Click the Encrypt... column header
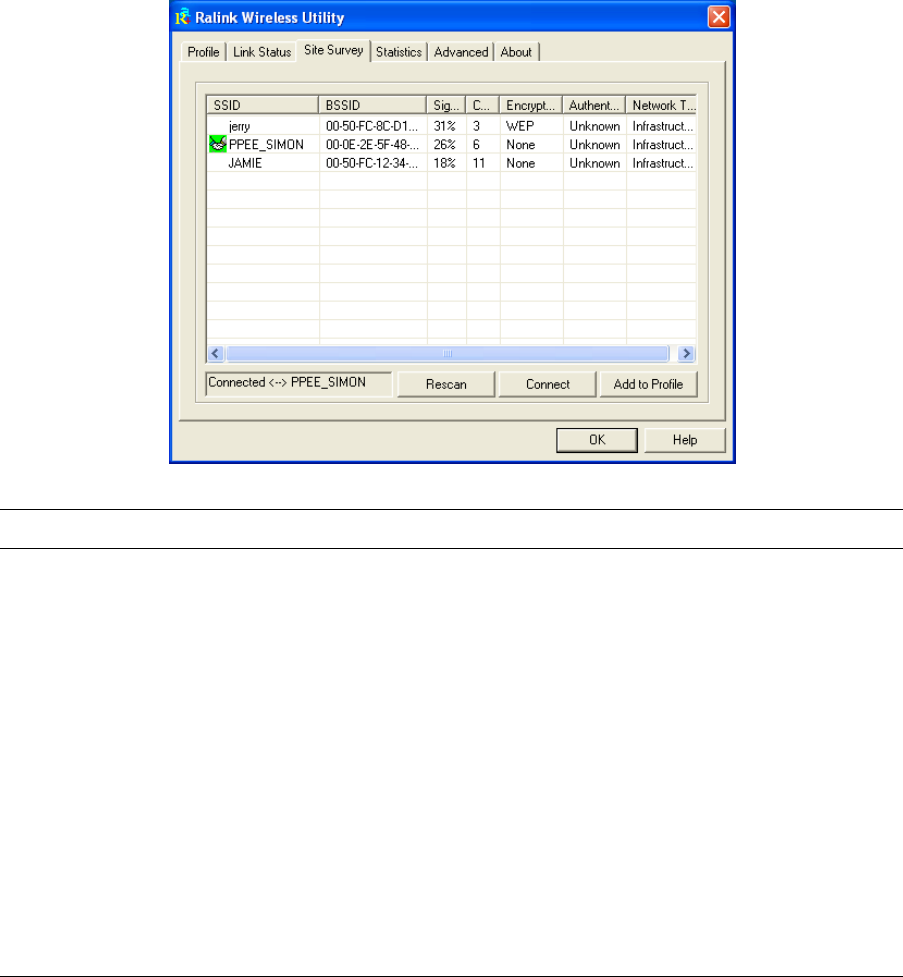Viewport: 903px width, 977px height. pos(531,105)
